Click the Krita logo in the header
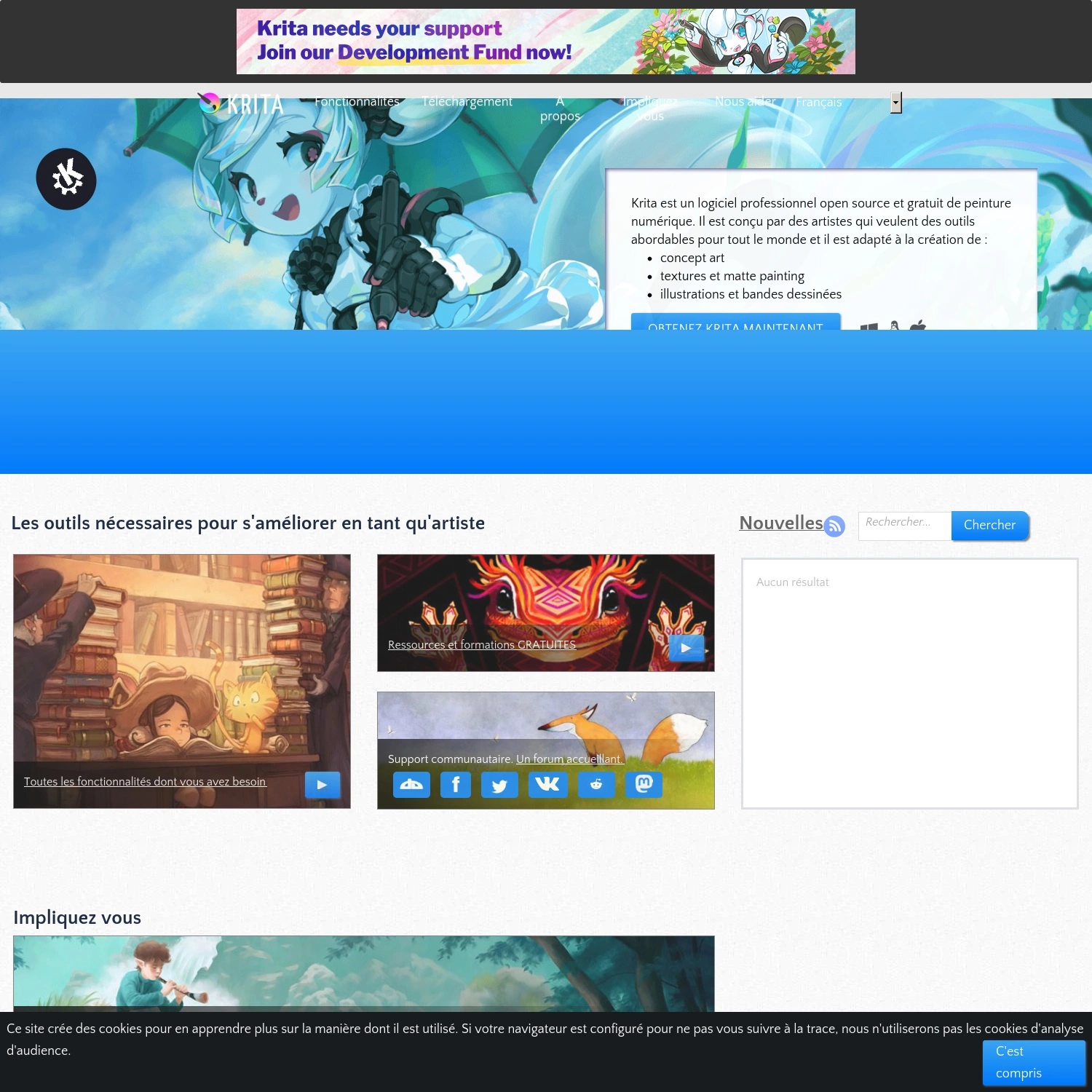1092x1092 pixels. coord(241,103)
